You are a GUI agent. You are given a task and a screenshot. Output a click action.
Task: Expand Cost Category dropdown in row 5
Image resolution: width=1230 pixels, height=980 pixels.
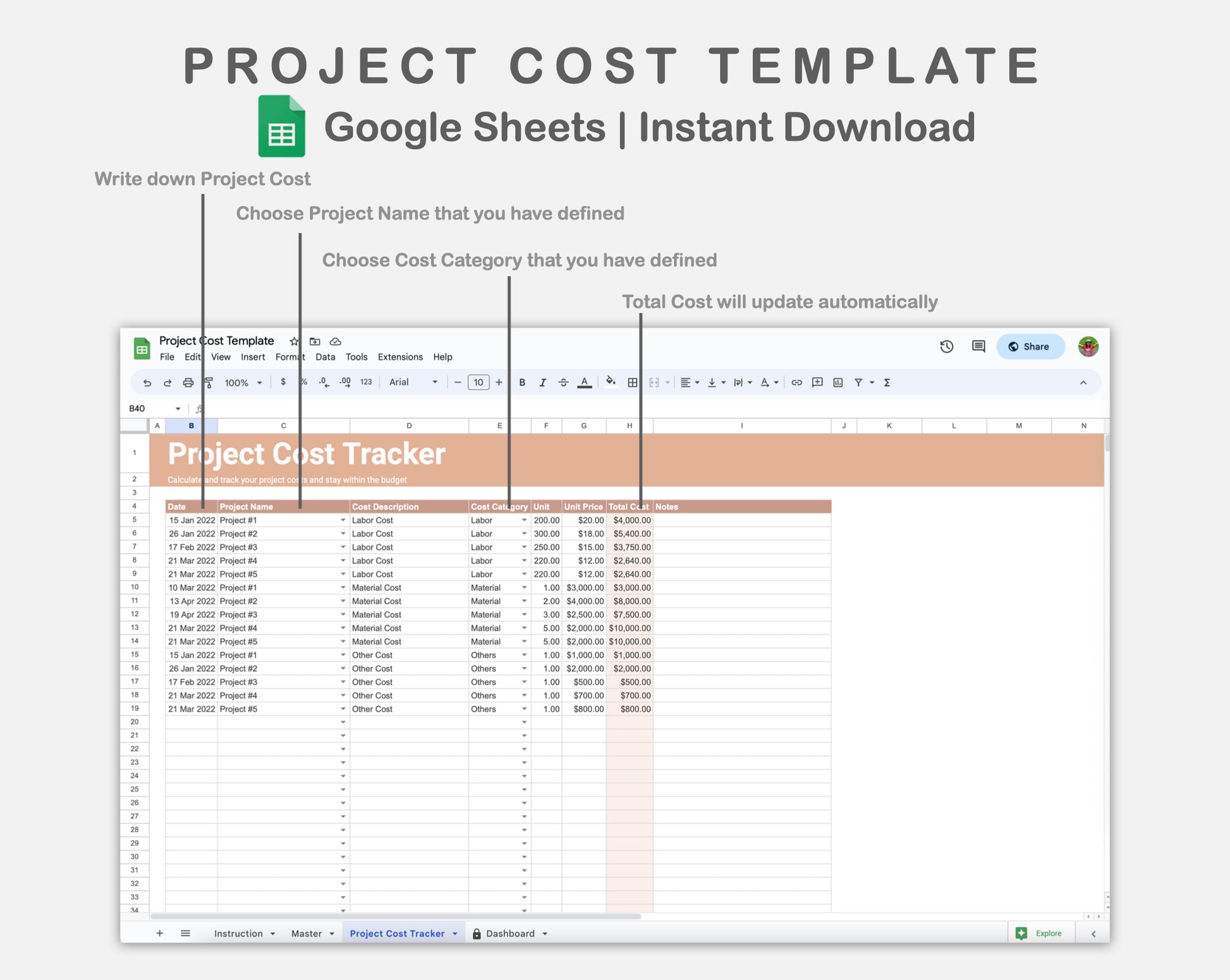pos(524,520)
